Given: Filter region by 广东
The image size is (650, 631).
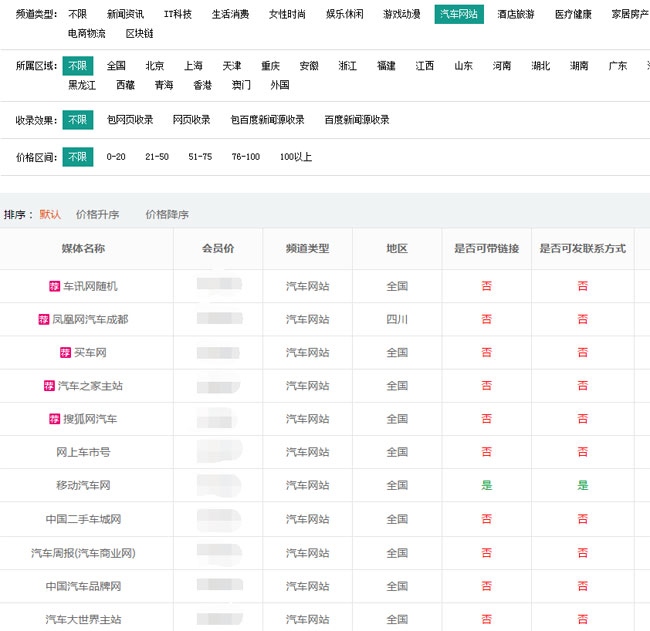Looking at the screenshot, I should [617, 66].
